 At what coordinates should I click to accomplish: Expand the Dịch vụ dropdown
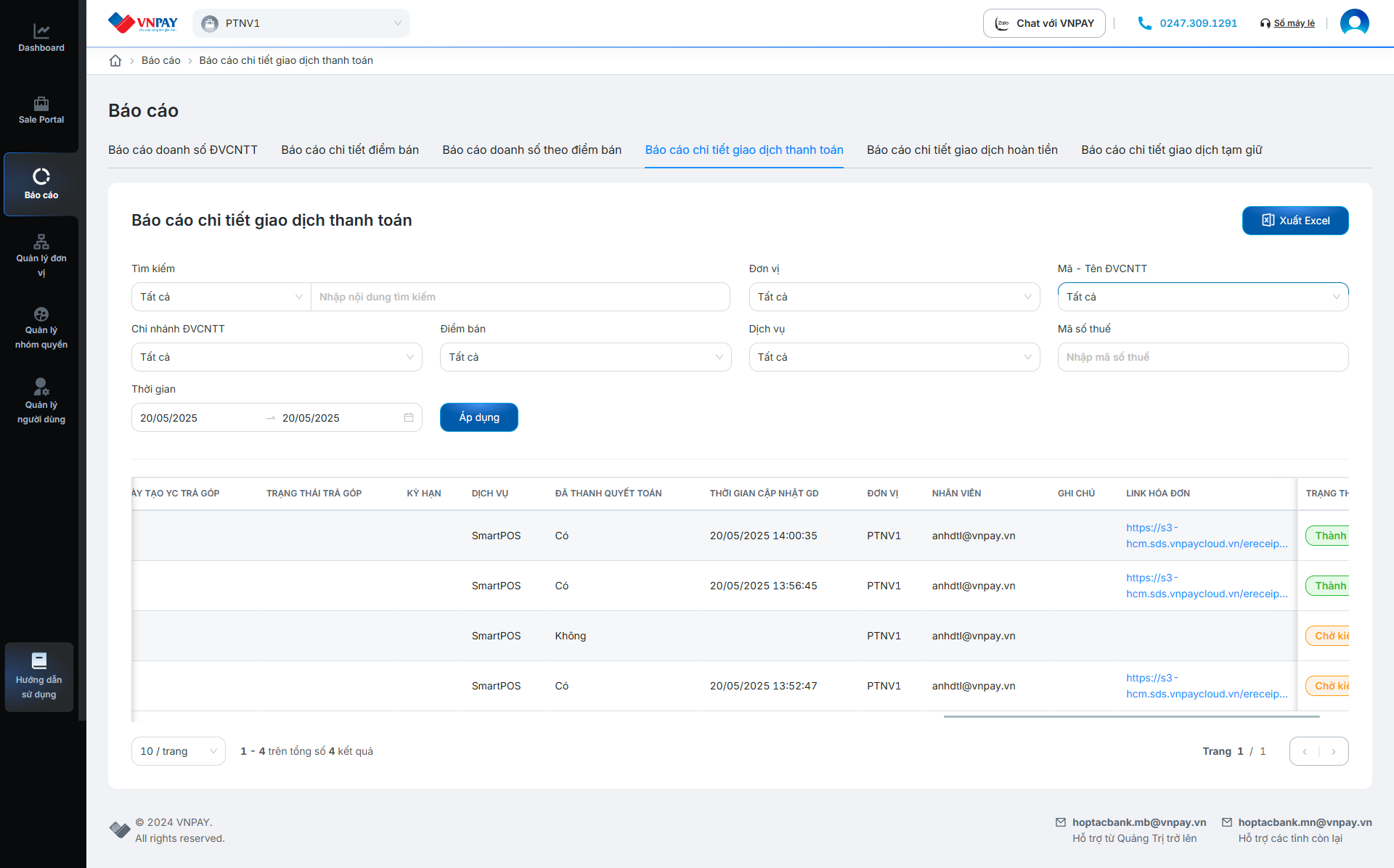pyautogui.click(x=894, y=357)
